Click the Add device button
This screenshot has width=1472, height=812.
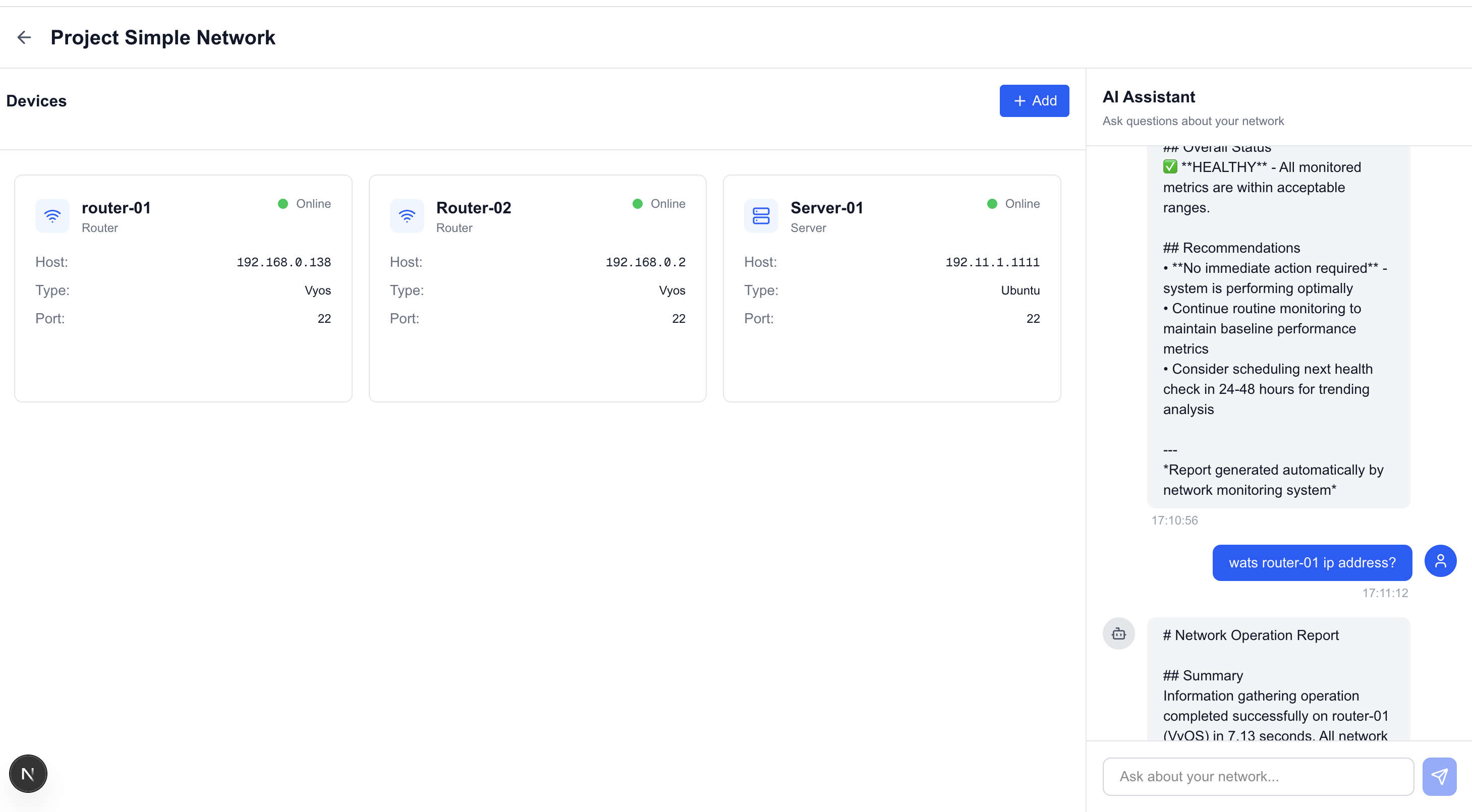pos(1034,101)
